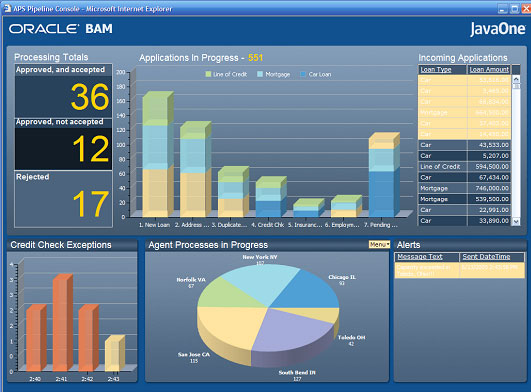Select the row with amount 43,533.00

tap(464, 145)
